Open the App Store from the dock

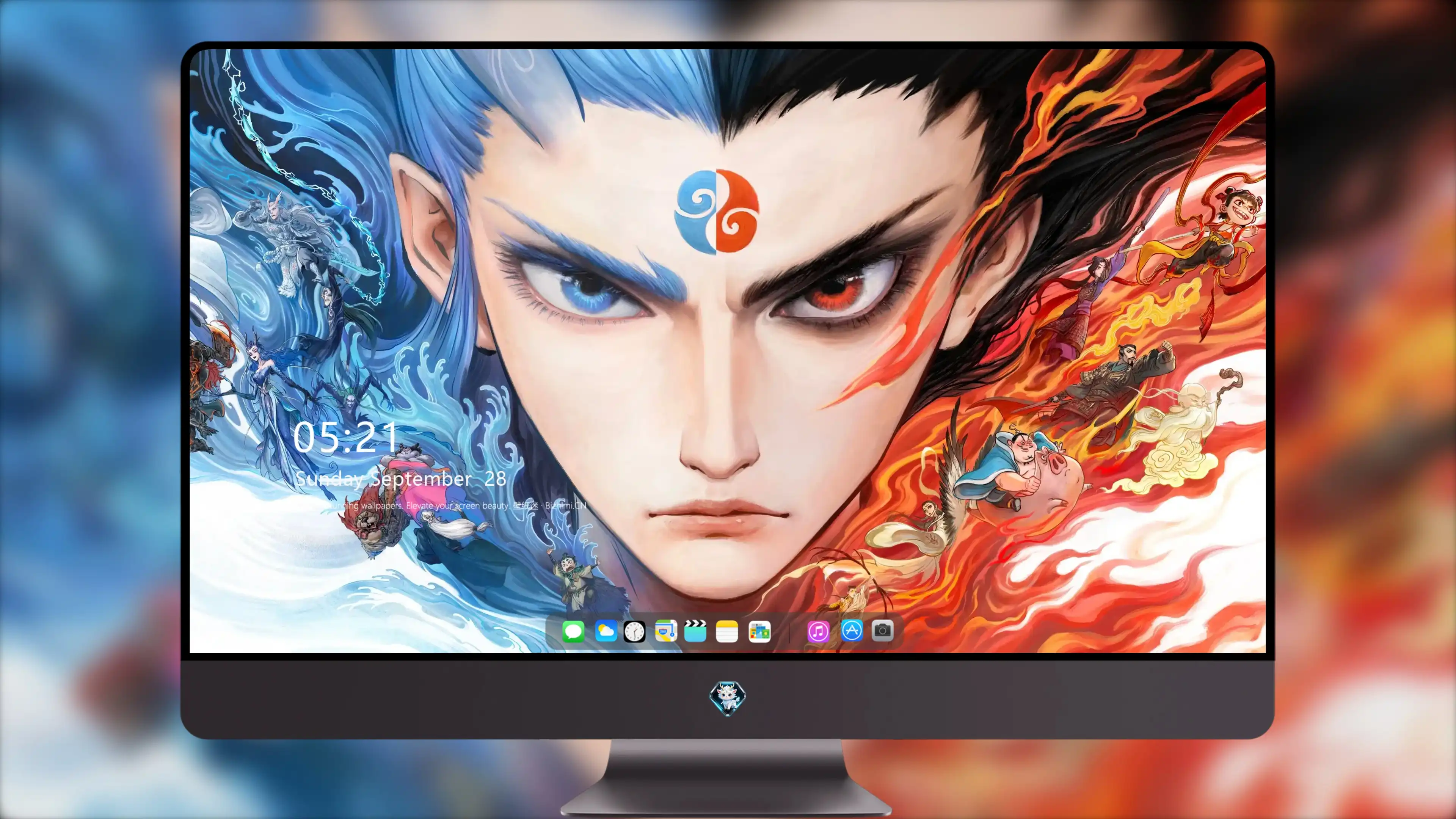point(852,630)
